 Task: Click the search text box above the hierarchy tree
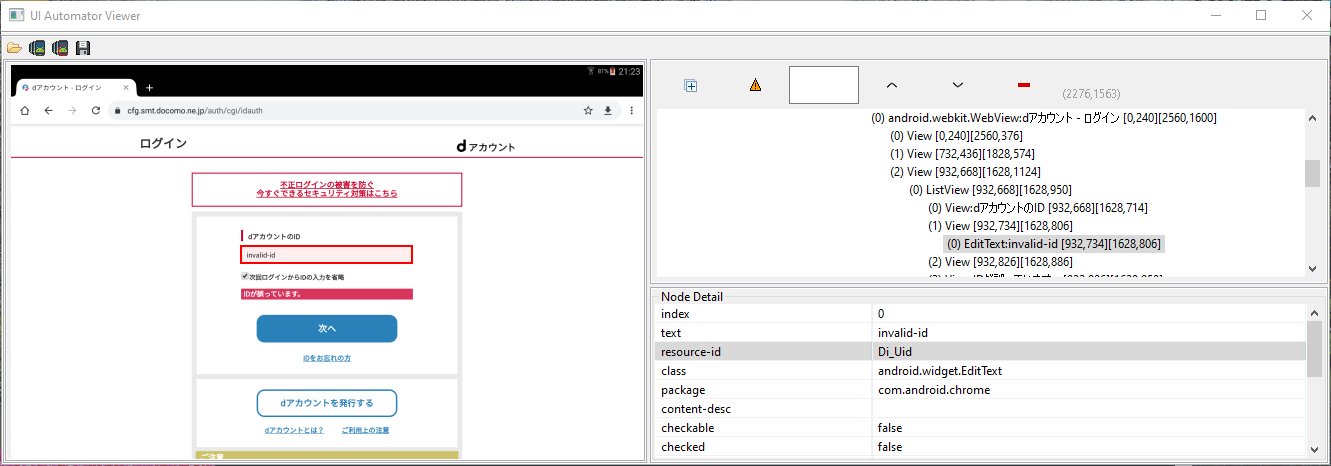(824, 85)
